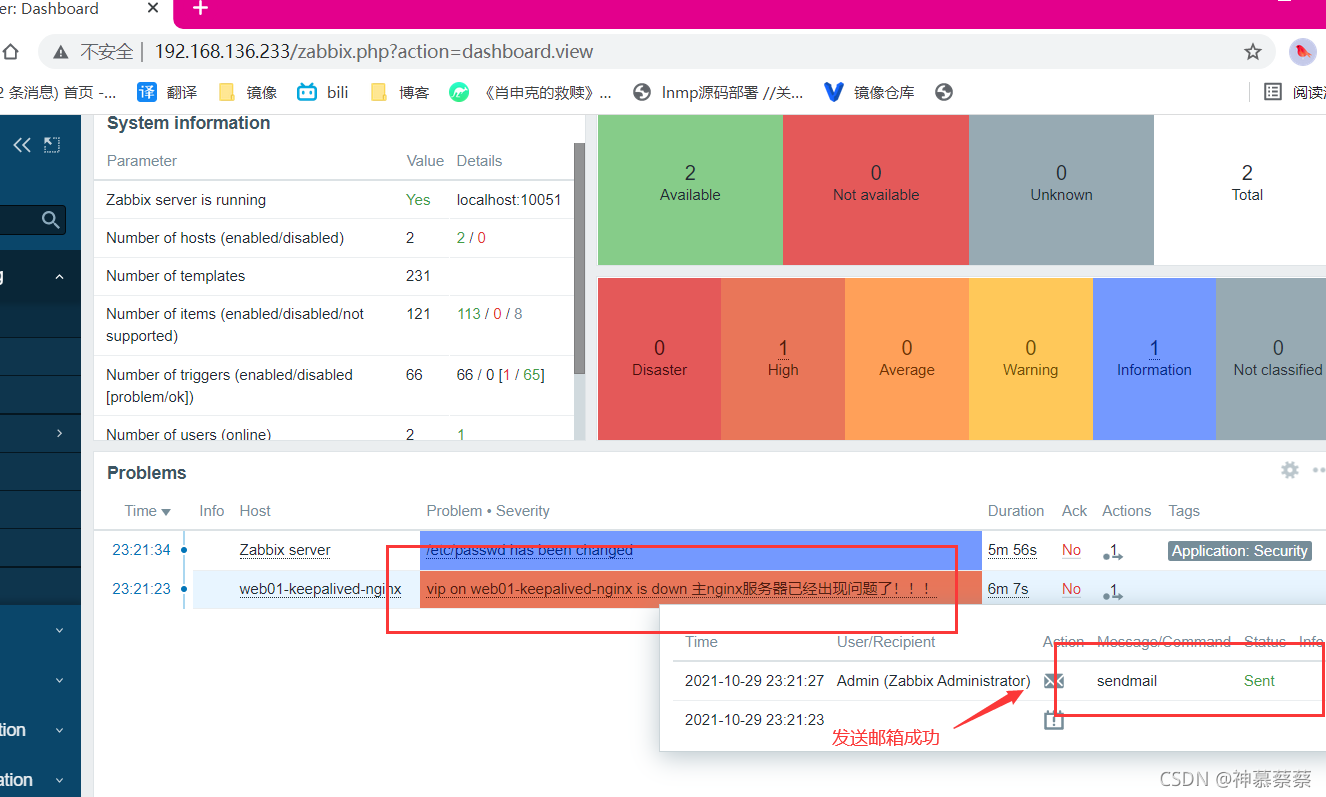Image resolution: width=1326 pixels, height=797 pixels.
Task: Click the localhost:10051 details value
Action: click(x=509, y=200)
